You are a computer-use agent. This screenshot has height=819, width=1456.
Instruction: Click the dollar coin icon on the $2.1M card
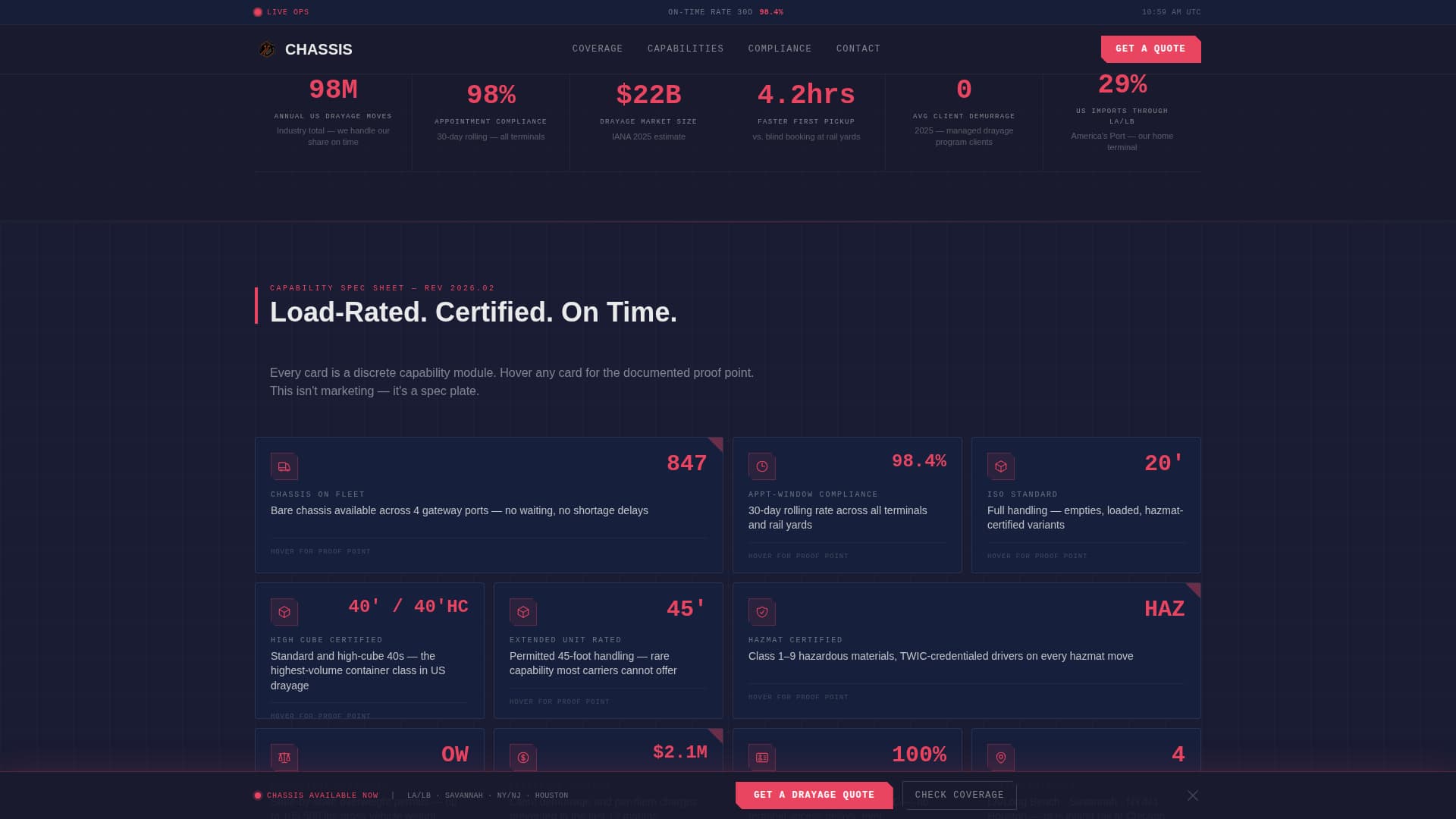(523, 758)
